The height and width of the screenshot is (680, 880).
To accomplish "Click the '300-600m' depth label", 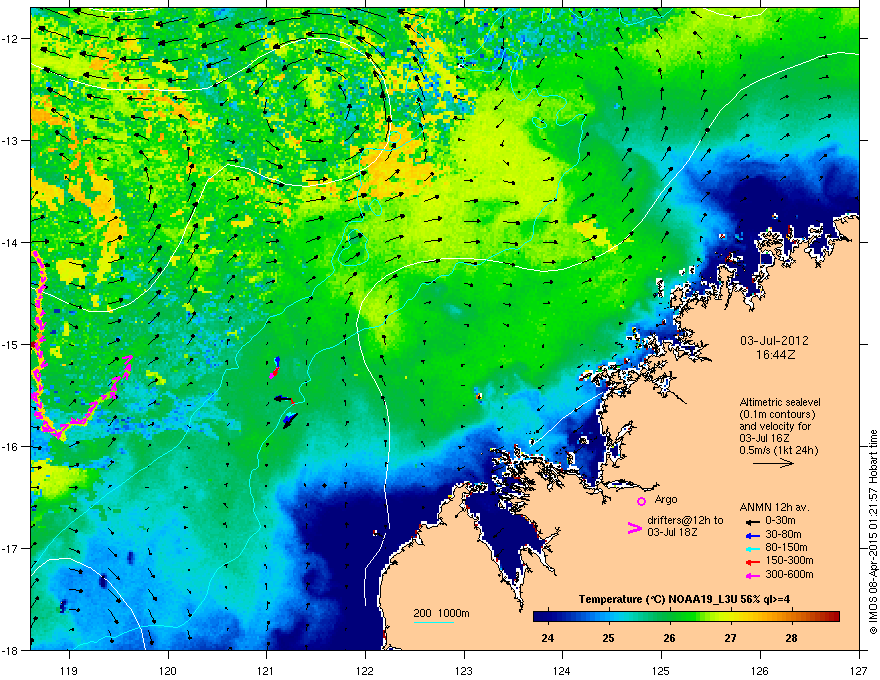I will pos(789,574).
